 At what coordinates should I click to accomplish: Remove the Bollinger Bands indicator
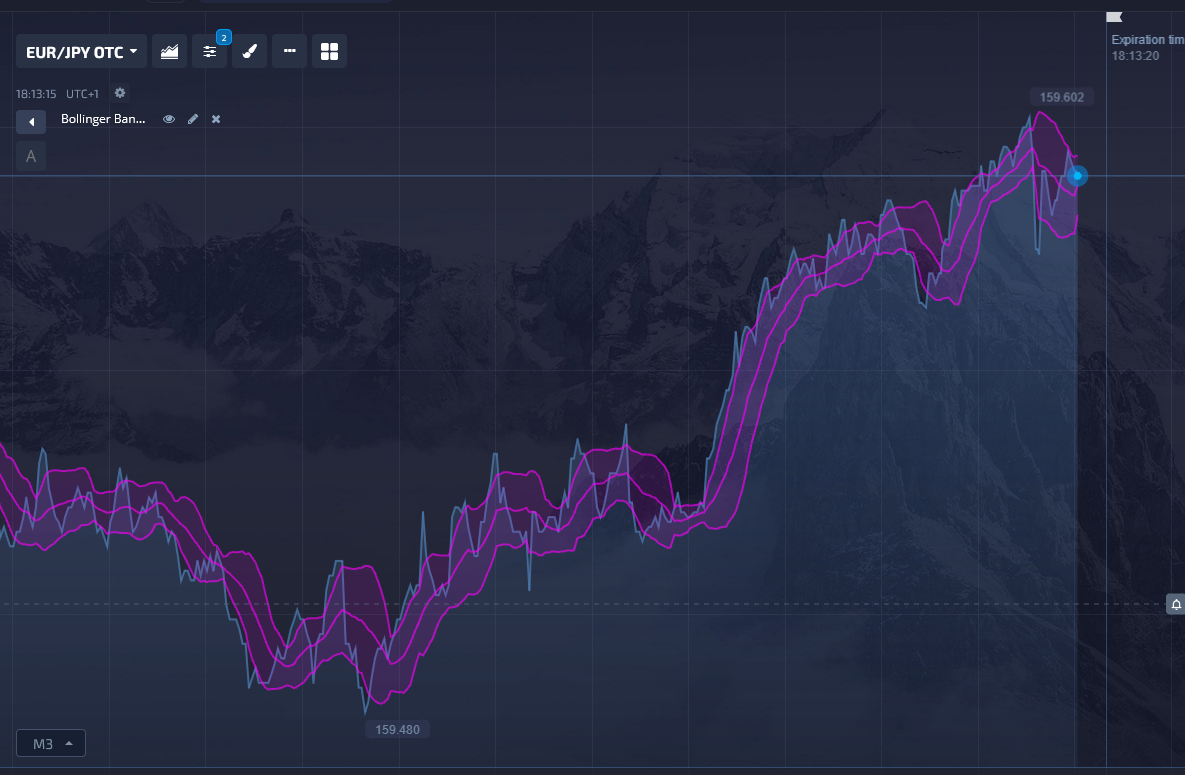tap(216, 119)
